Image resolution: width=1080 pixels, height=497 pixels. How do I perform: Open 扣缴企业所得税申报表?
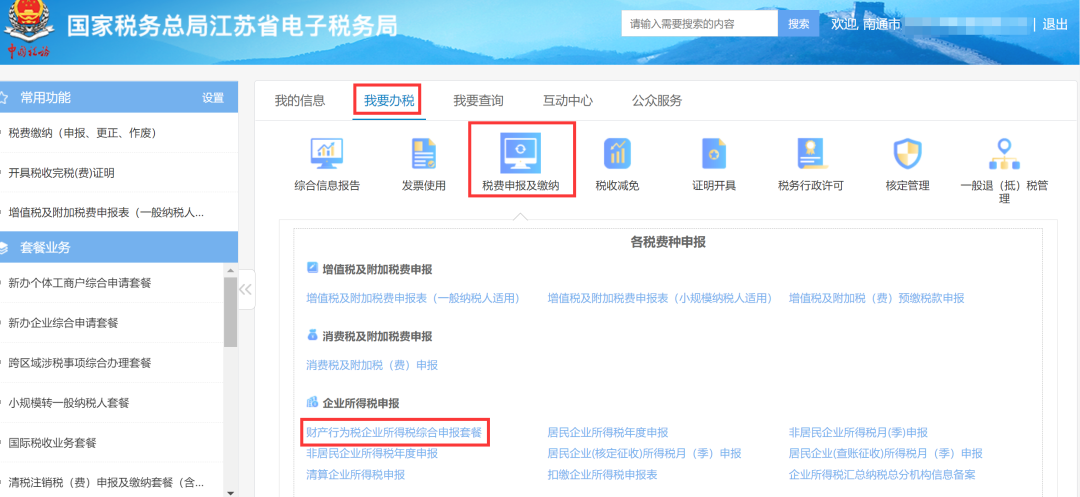tap(602, 474)
